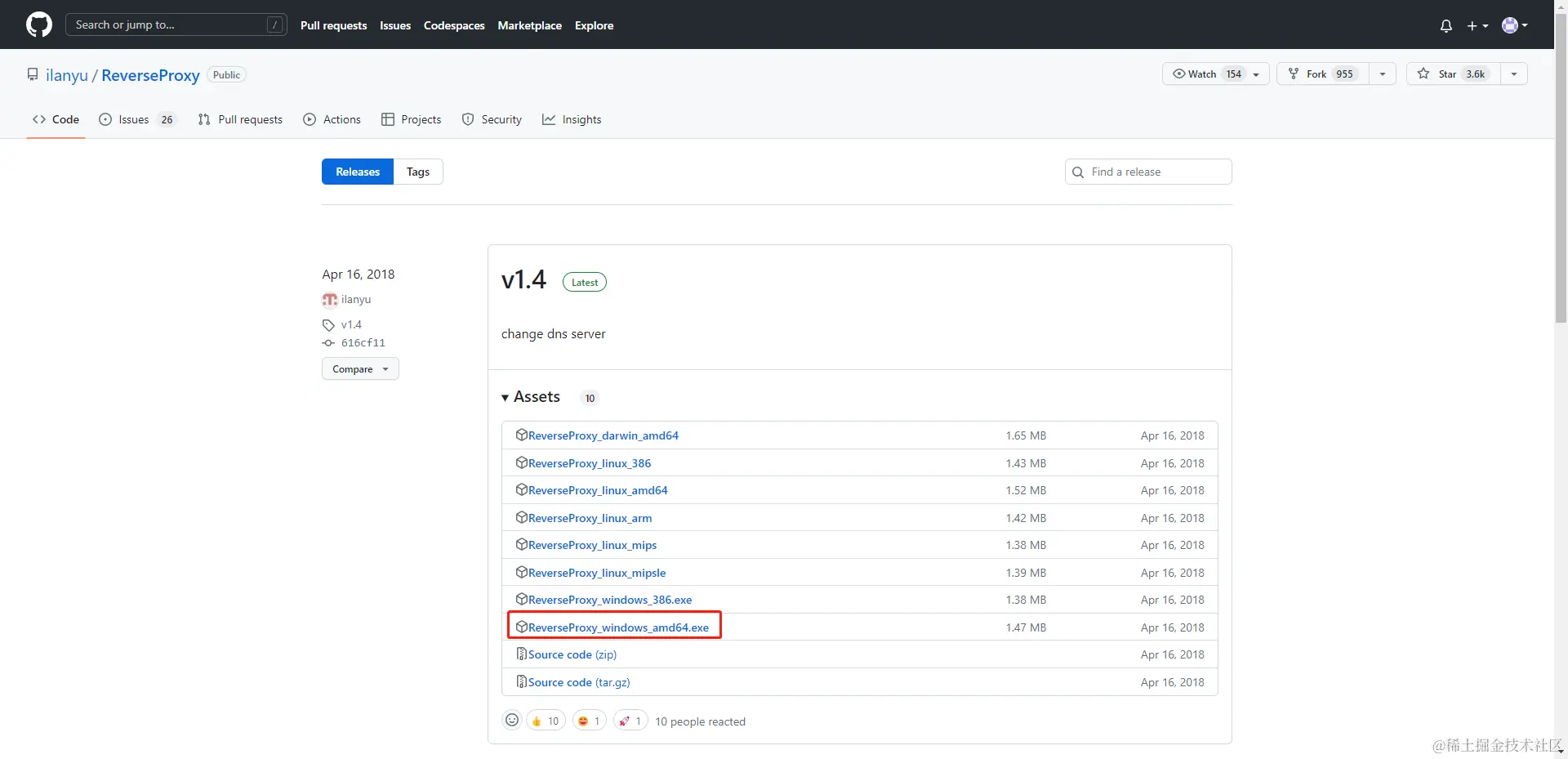Open Explore in the top navigation
This screenshot has width=1568, height=759.
[x=594, y=25]
